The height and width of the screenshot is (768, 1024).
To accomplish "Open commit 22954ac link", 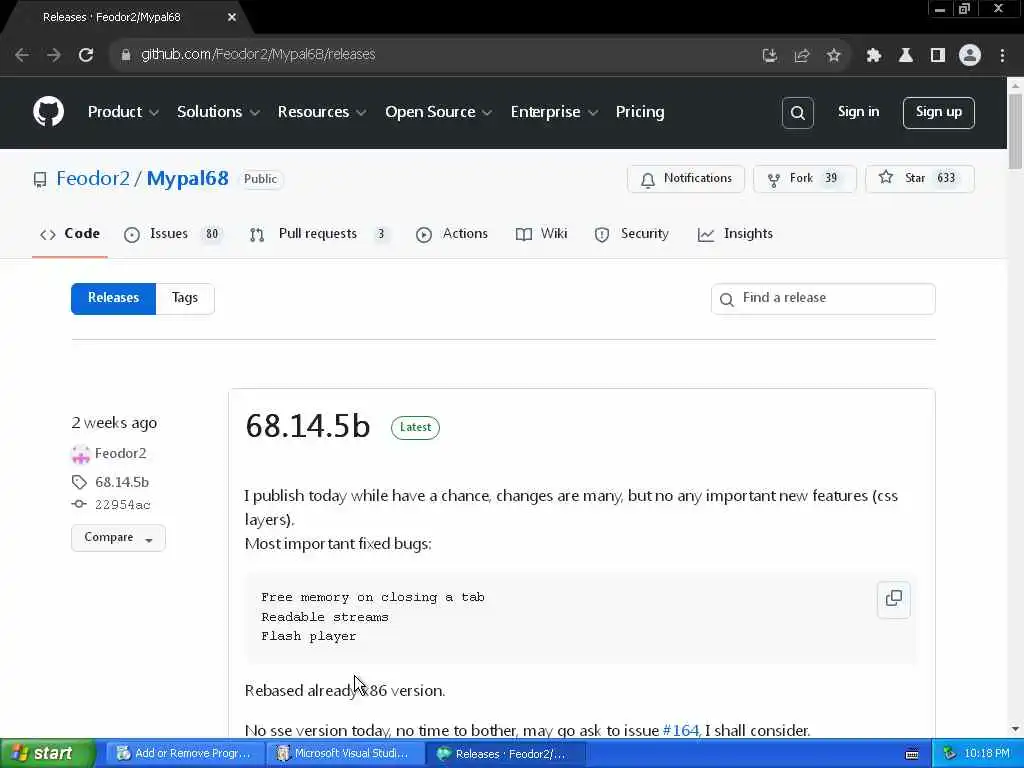I will pyautogui.click(x=123, y=504).
